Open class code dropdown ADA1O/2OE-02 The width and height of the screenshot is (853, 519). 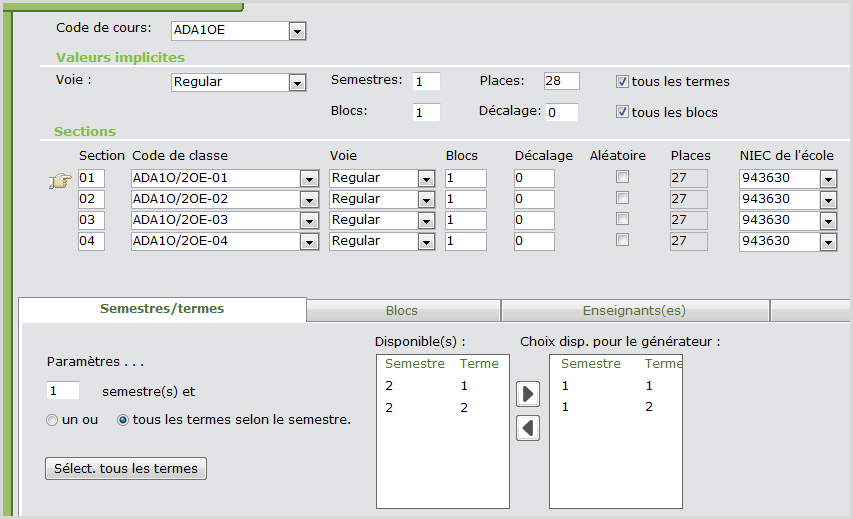[x=308, y=200]
